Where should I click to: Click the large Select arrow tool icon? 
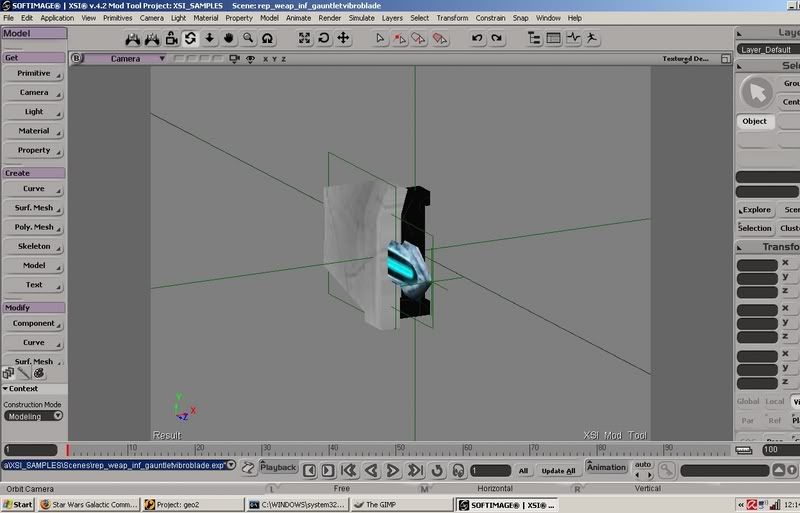coord(757,92)
